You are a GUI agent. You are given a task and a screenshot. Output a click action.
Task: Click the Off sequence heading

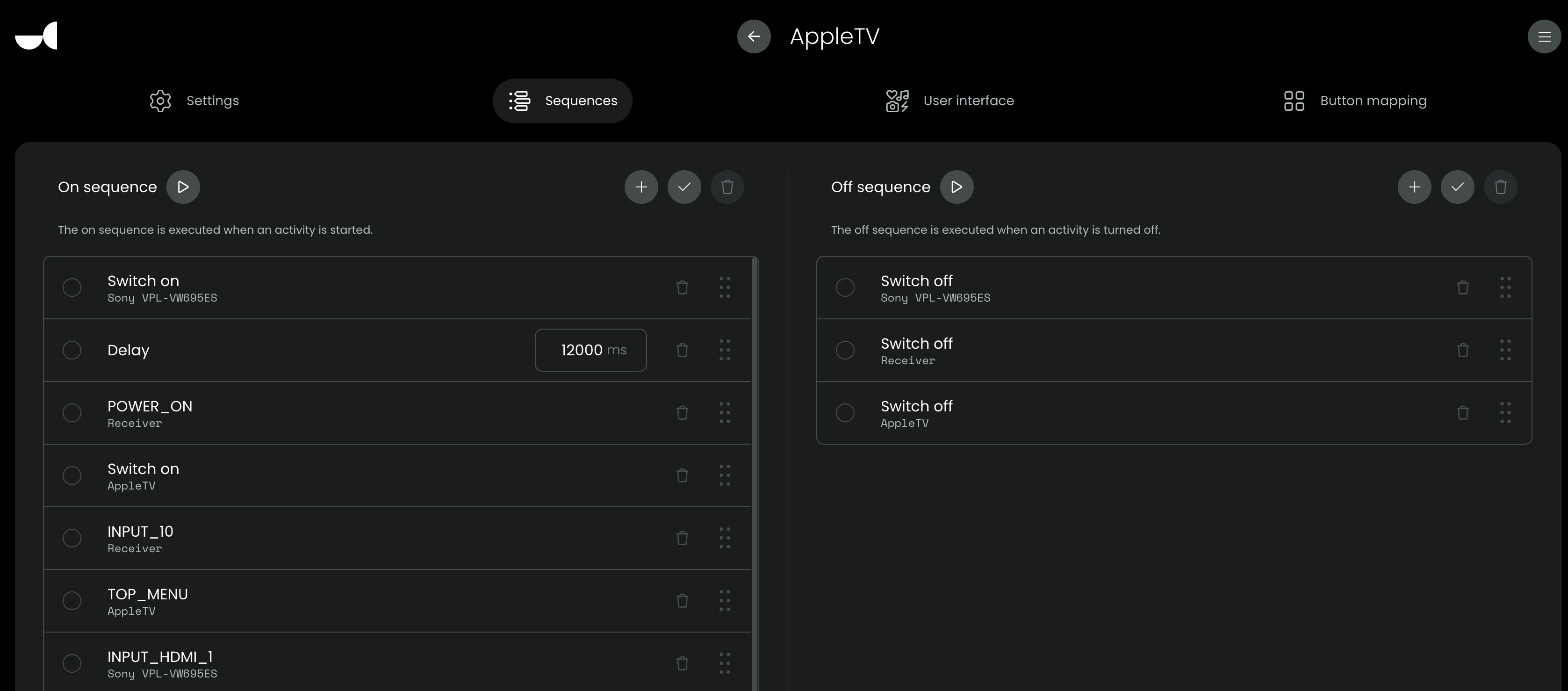(881, 187)
